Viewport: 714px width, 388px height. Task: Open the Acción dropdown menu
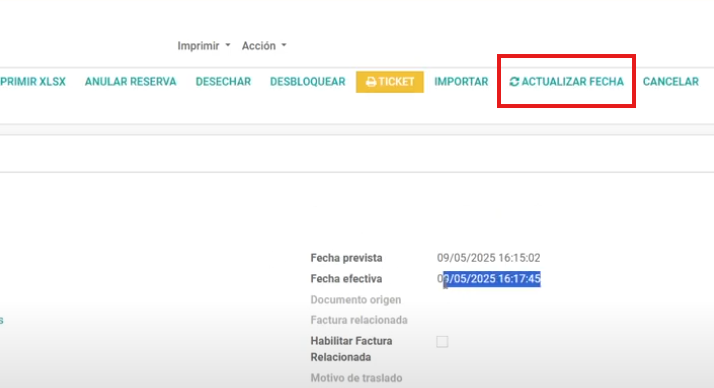pyautogui.click(x=264, y=46)
